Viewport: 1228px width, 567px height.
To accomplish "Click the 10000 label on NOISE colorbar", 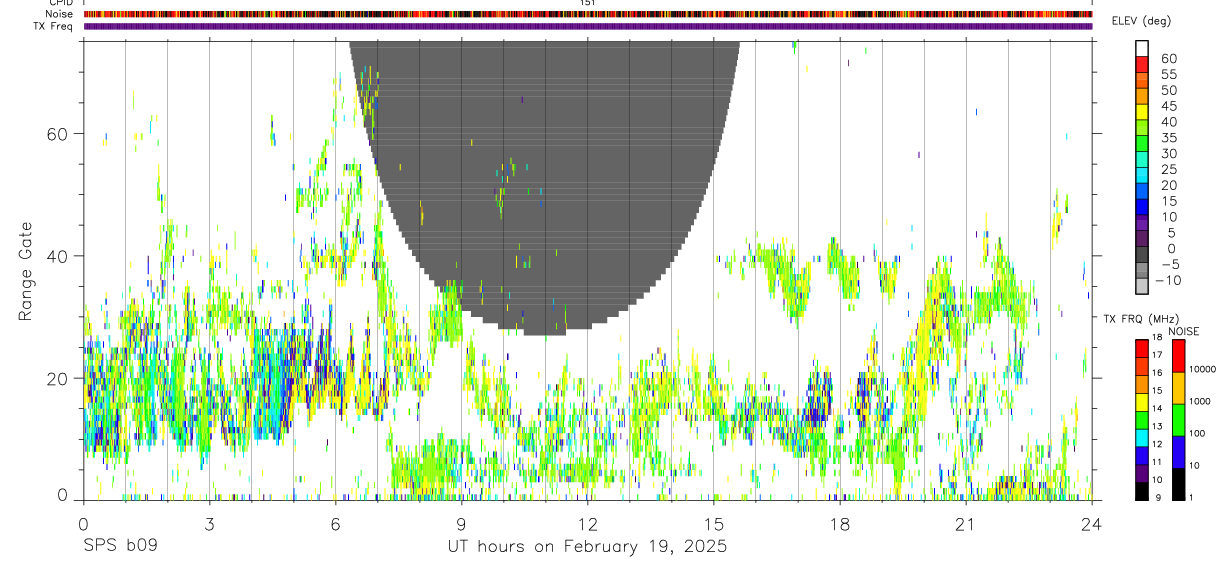I will (1203, 369).
